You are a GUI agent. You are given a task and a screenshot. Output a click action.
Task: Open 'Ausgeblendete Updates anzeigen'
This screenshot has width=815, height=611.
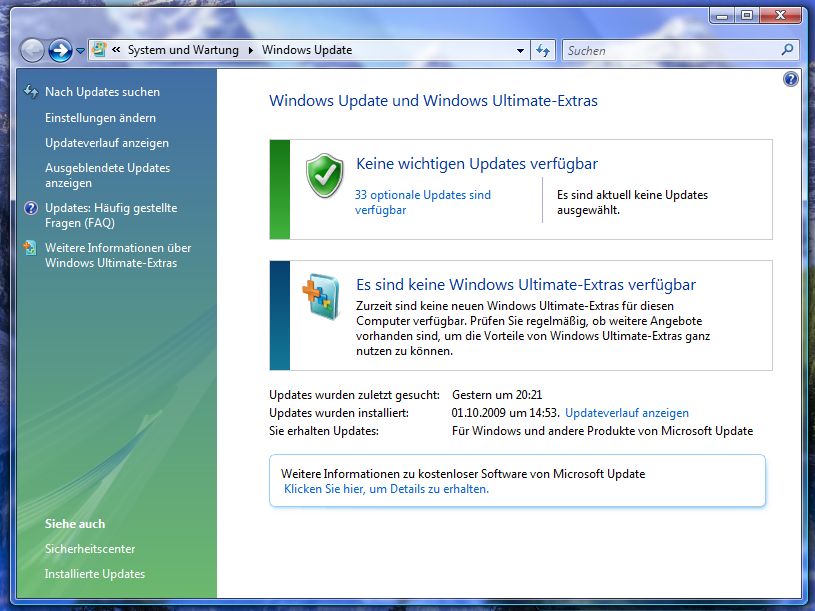click(x=107, y=175)
